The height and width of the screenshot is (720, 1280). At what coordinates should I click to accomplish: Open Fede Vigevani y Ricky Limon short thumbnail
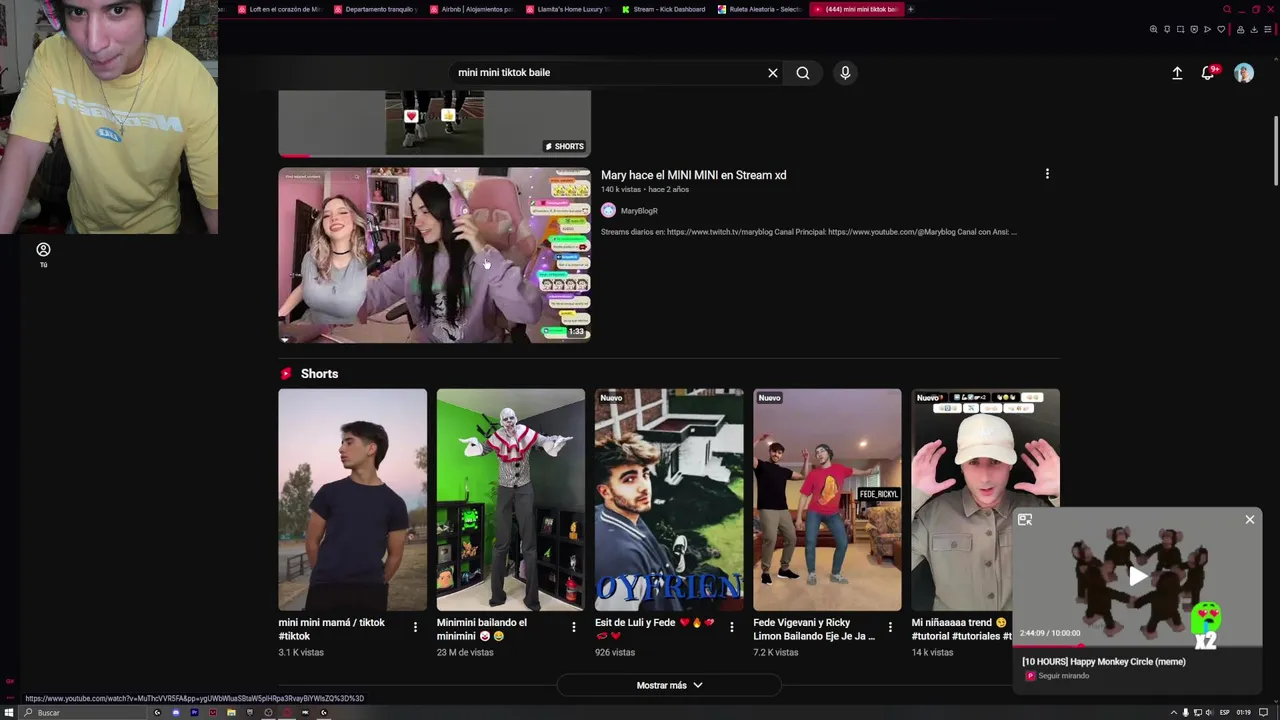click(827, 499)
